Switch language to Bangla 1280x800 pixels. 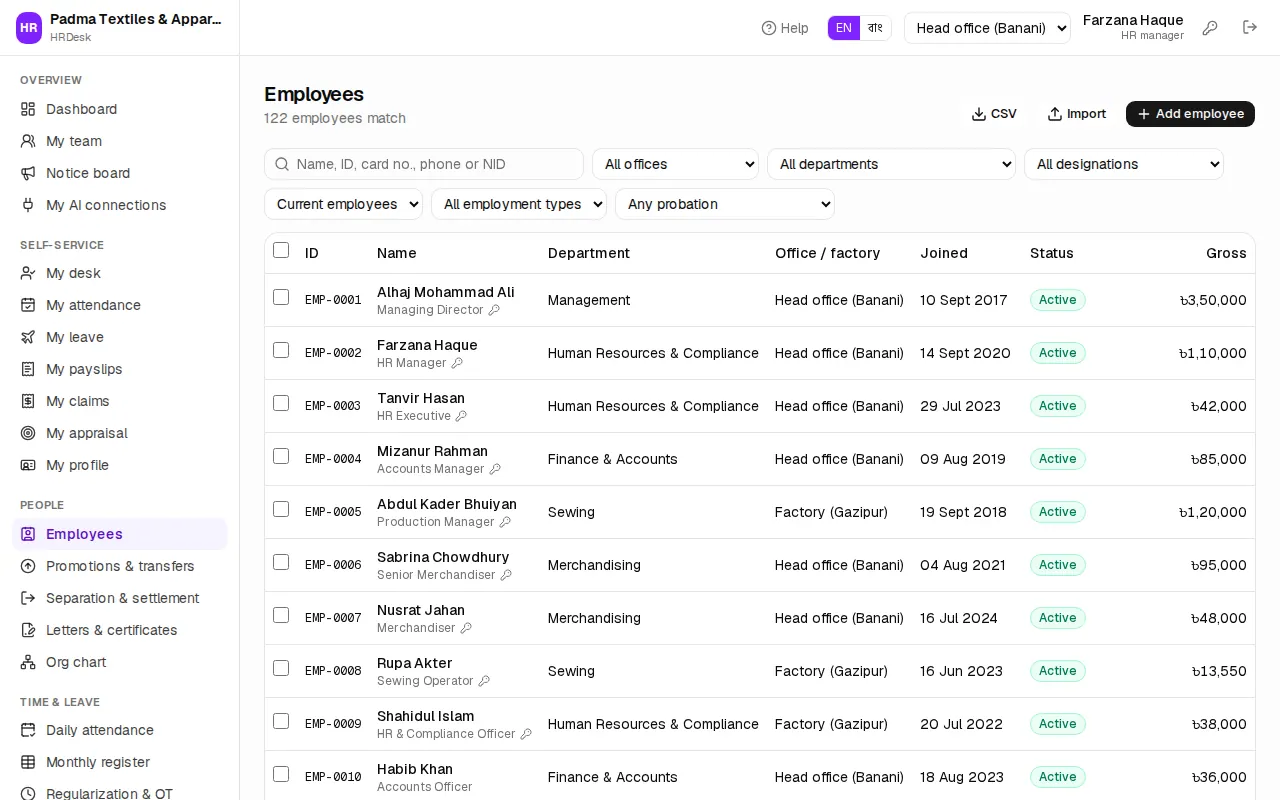click(875, 28)
